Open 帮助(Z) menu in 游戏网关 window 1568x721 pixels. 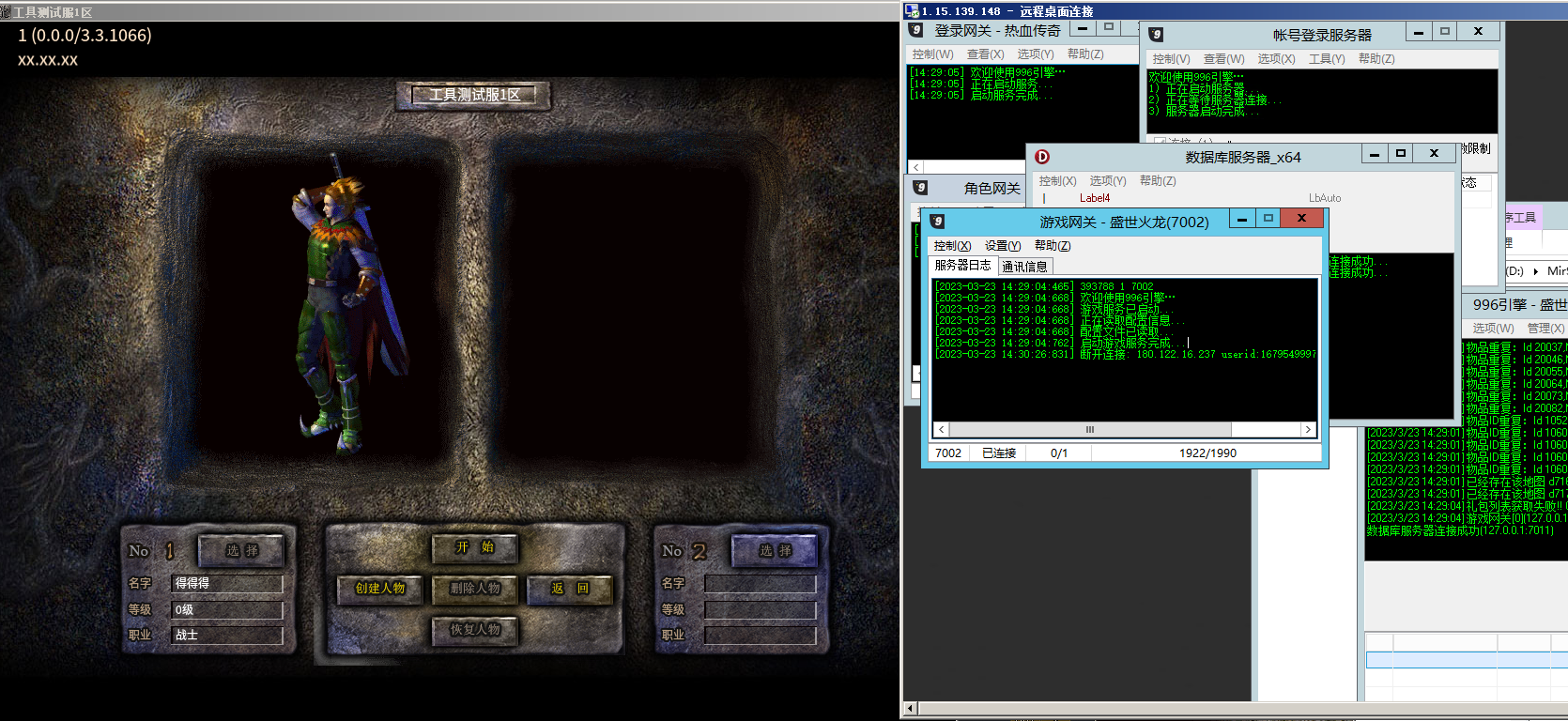pos(1053,246)
